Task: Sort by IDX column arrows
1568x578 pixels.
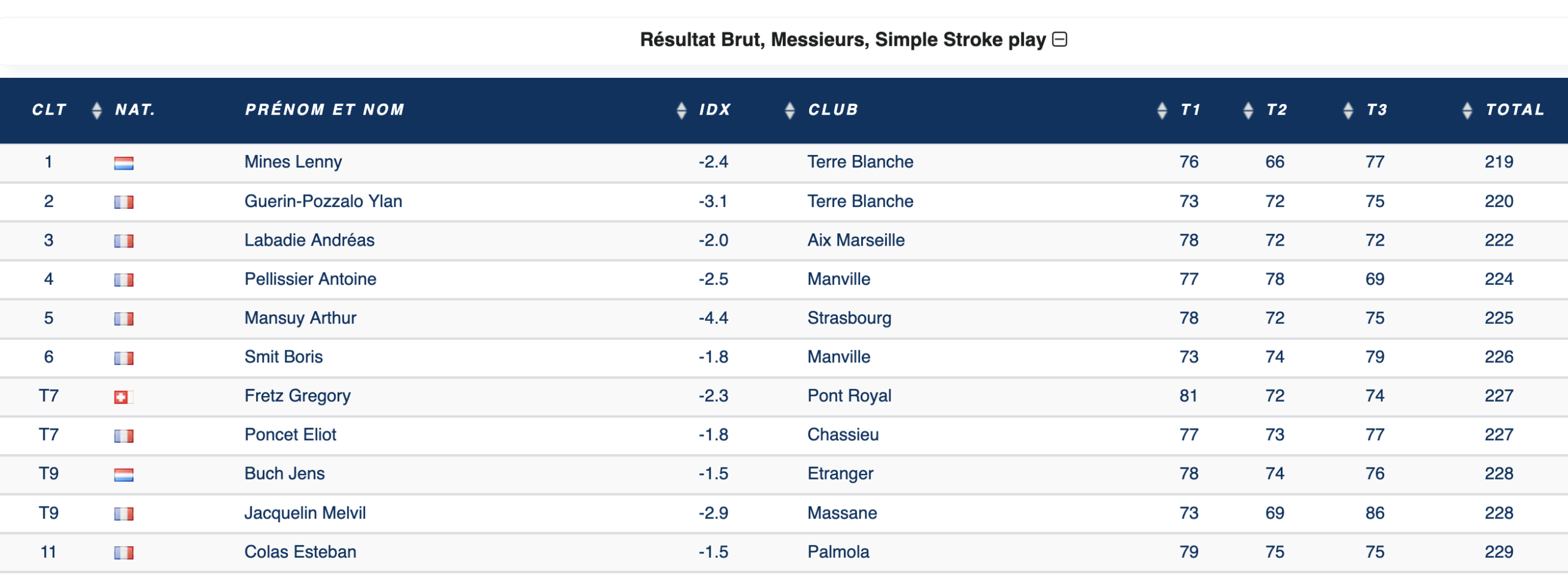Action: tap(790, 110)
